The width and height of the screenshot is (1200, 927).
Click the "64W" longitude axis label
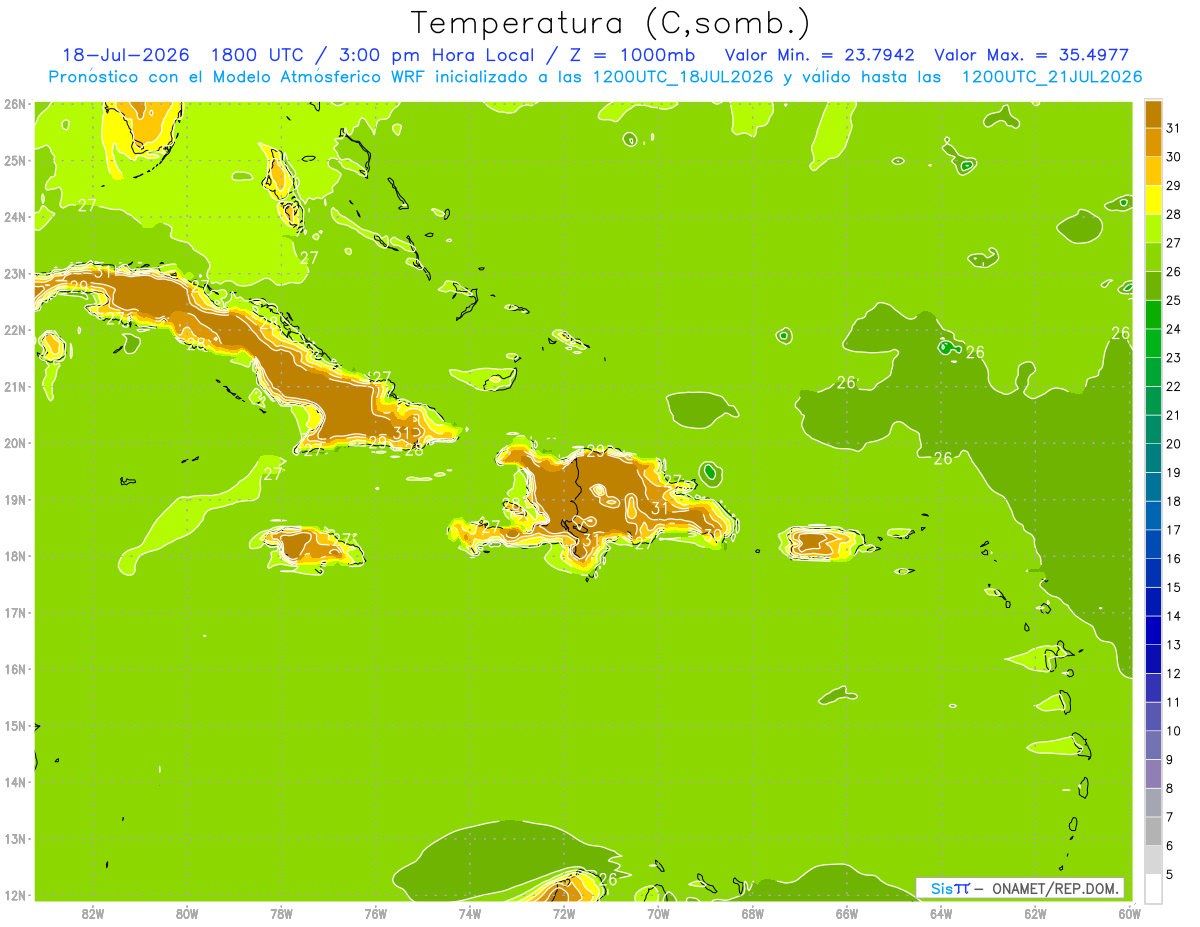(941, 913)
